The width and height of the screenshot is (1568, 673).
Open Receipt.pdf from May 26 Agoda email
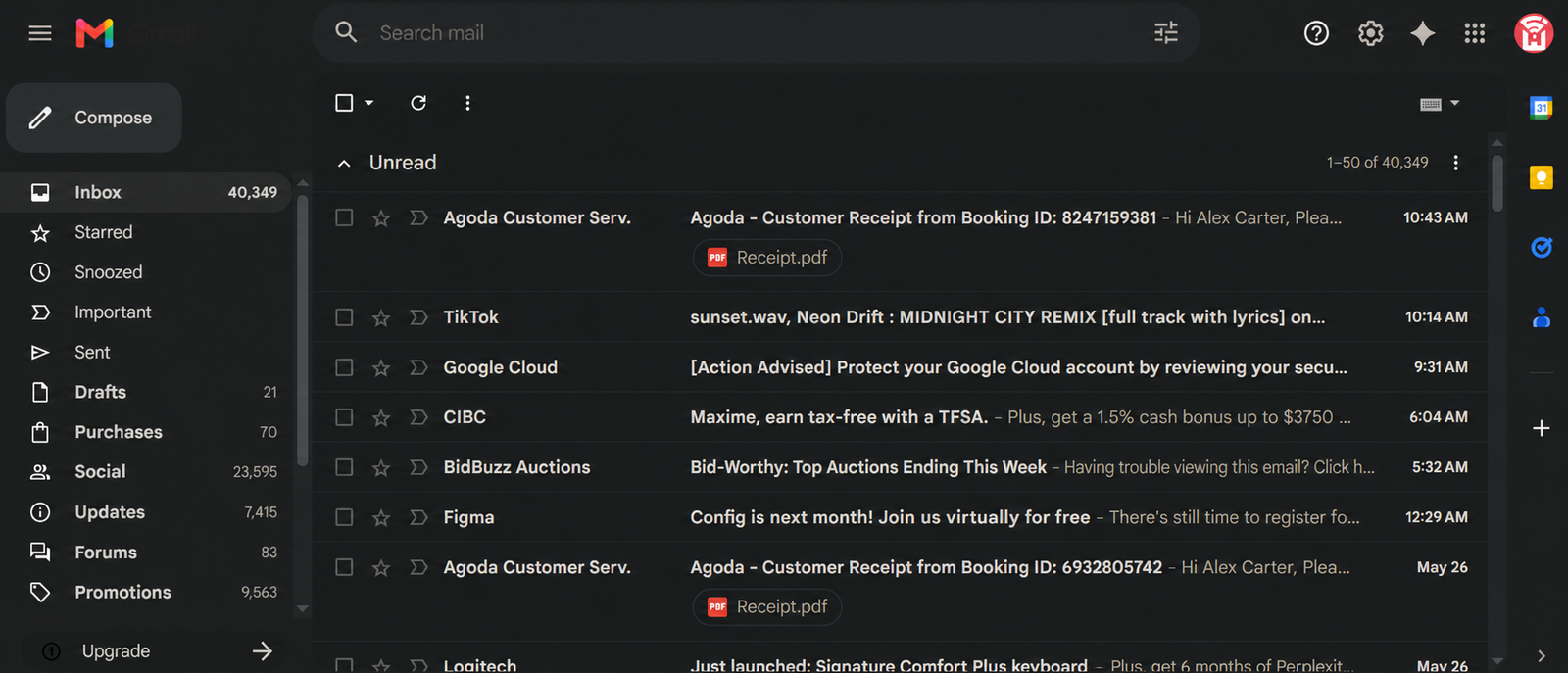[767, 607]
